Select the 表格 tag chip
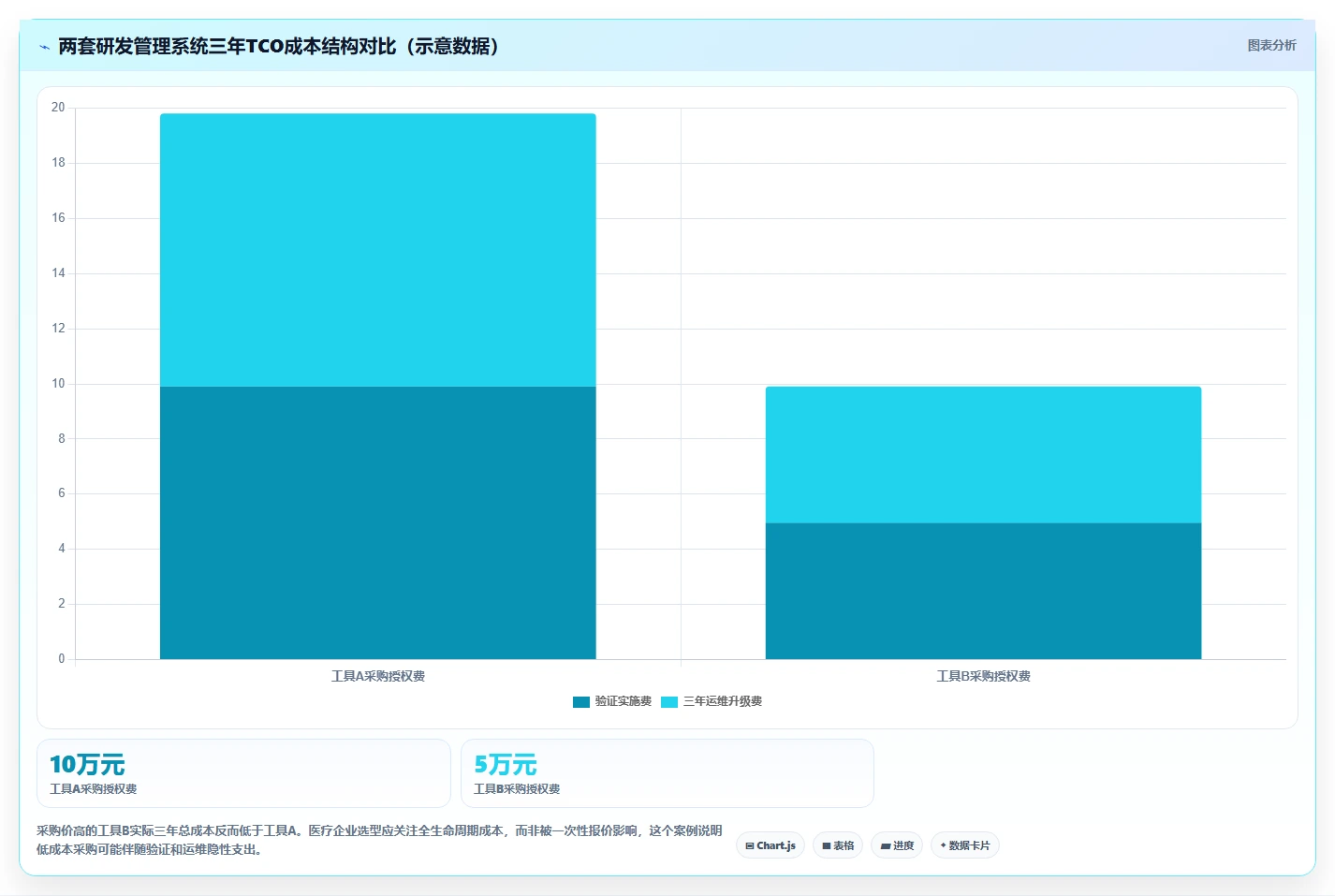The width and height of the screenshot is (1335, 896). coord(838,845)
